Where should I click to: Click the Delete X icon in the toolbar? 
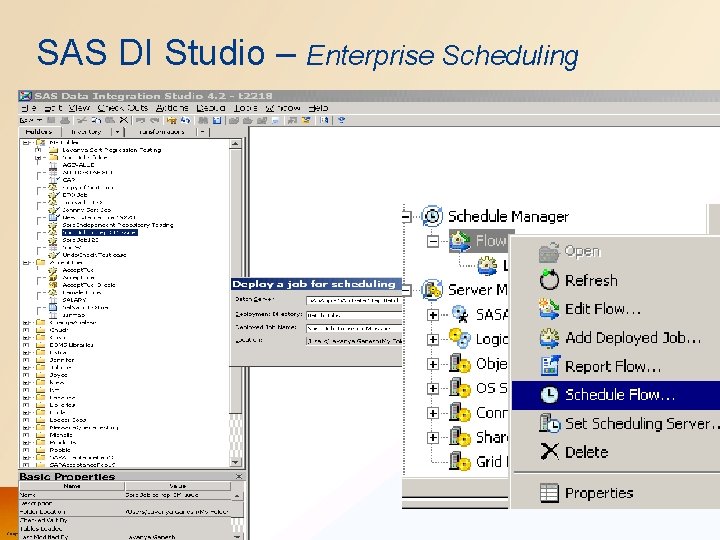[x=124, y=120]
